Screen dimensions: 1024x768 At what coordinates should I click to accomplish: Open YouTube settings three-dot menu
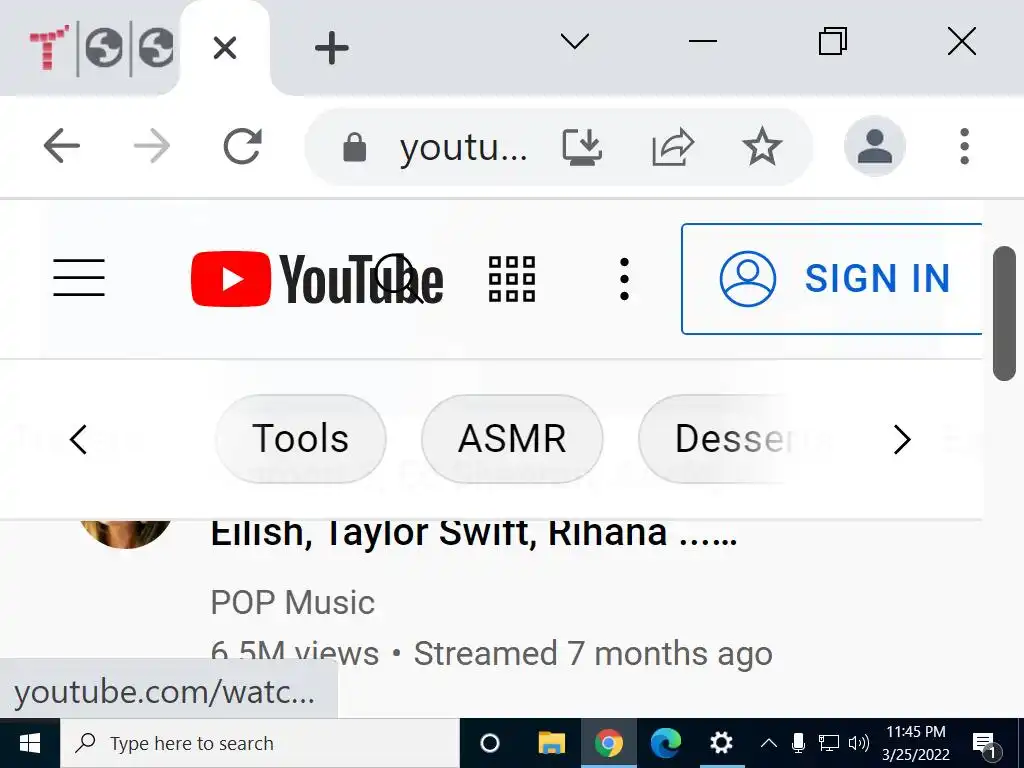tap(624, 279)
